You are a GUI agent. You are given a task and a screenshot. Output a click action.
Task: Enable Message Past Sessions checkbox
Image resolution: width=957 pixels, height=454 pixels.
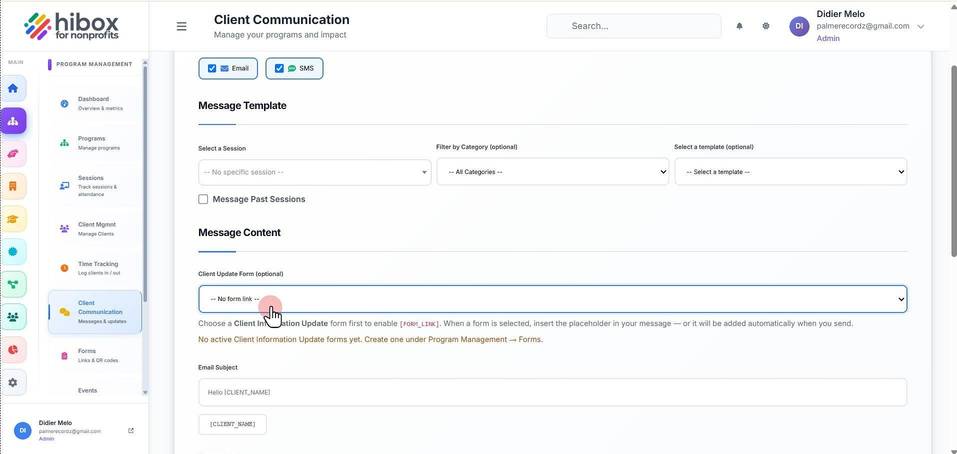[203, 199]
